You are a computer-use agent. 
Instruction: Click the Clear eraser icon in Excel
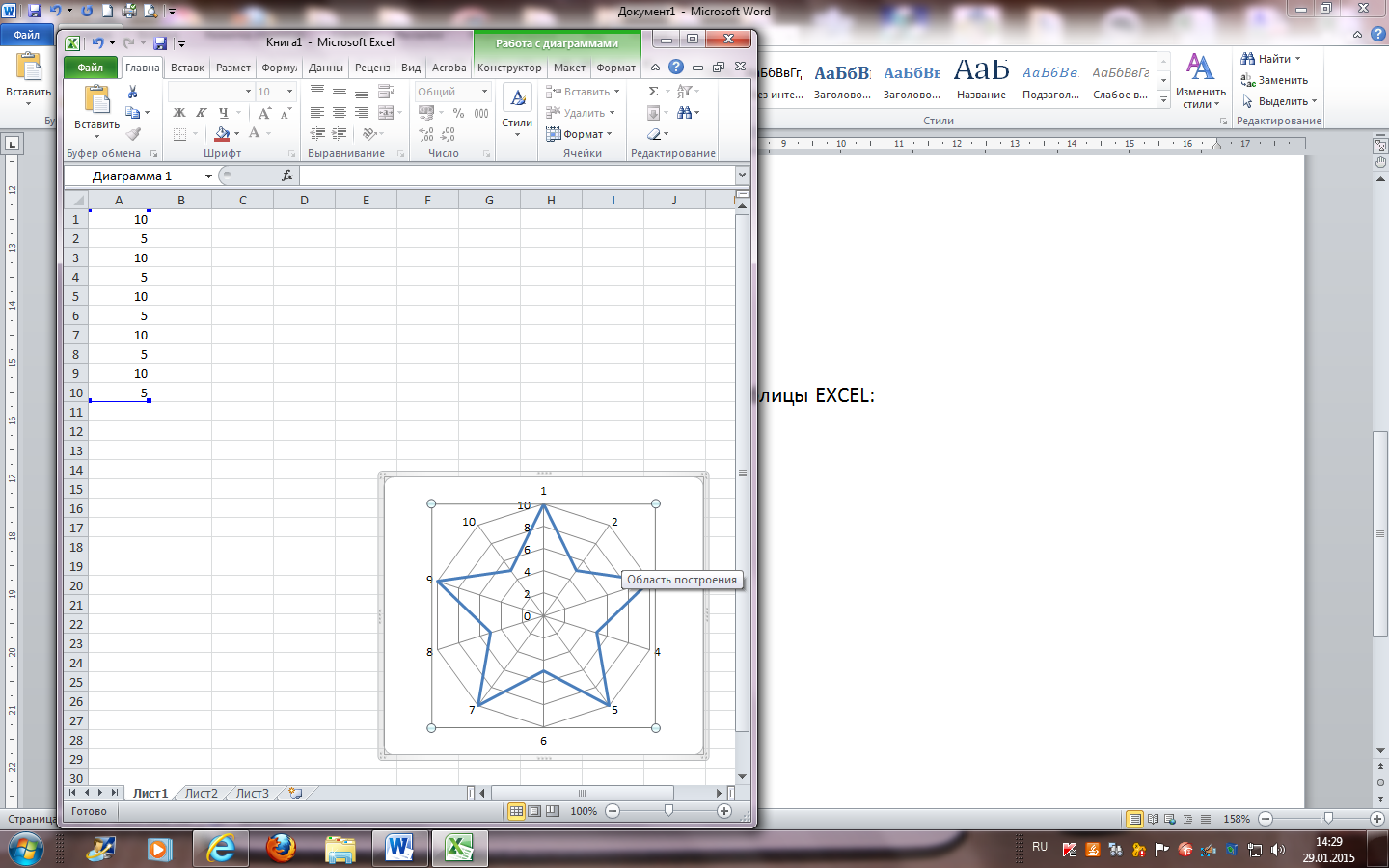[x=655, y=134]
